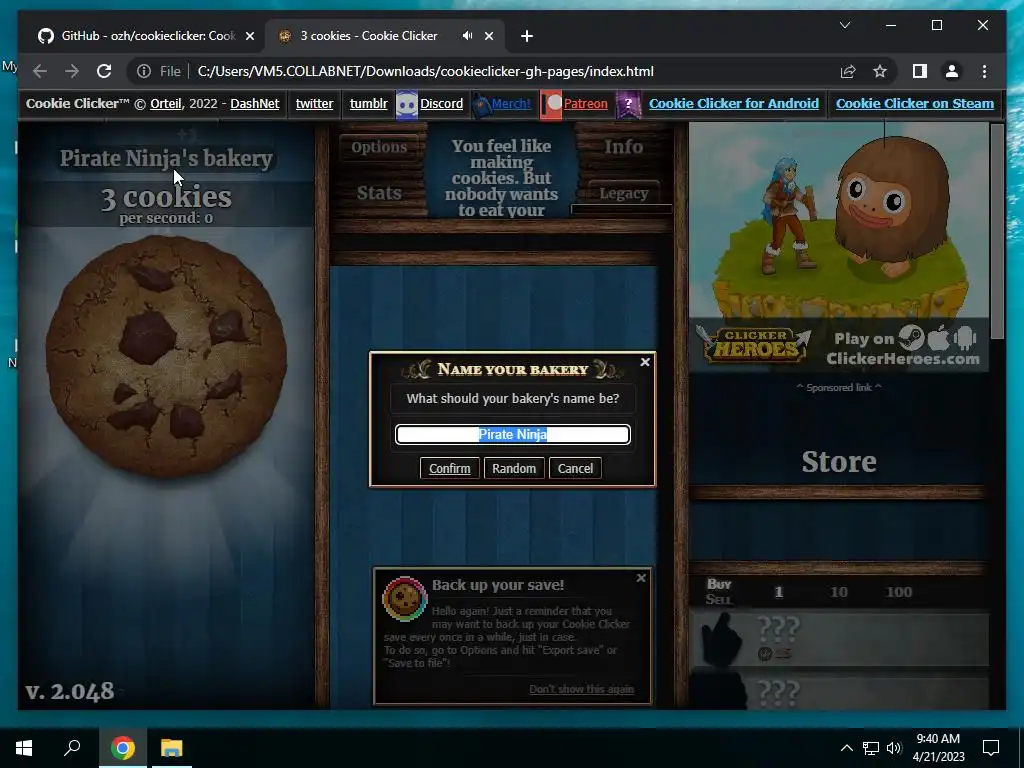Cancel the bakery naming dialog
The height and width of the screenshot is (768, 1024).
575,468
